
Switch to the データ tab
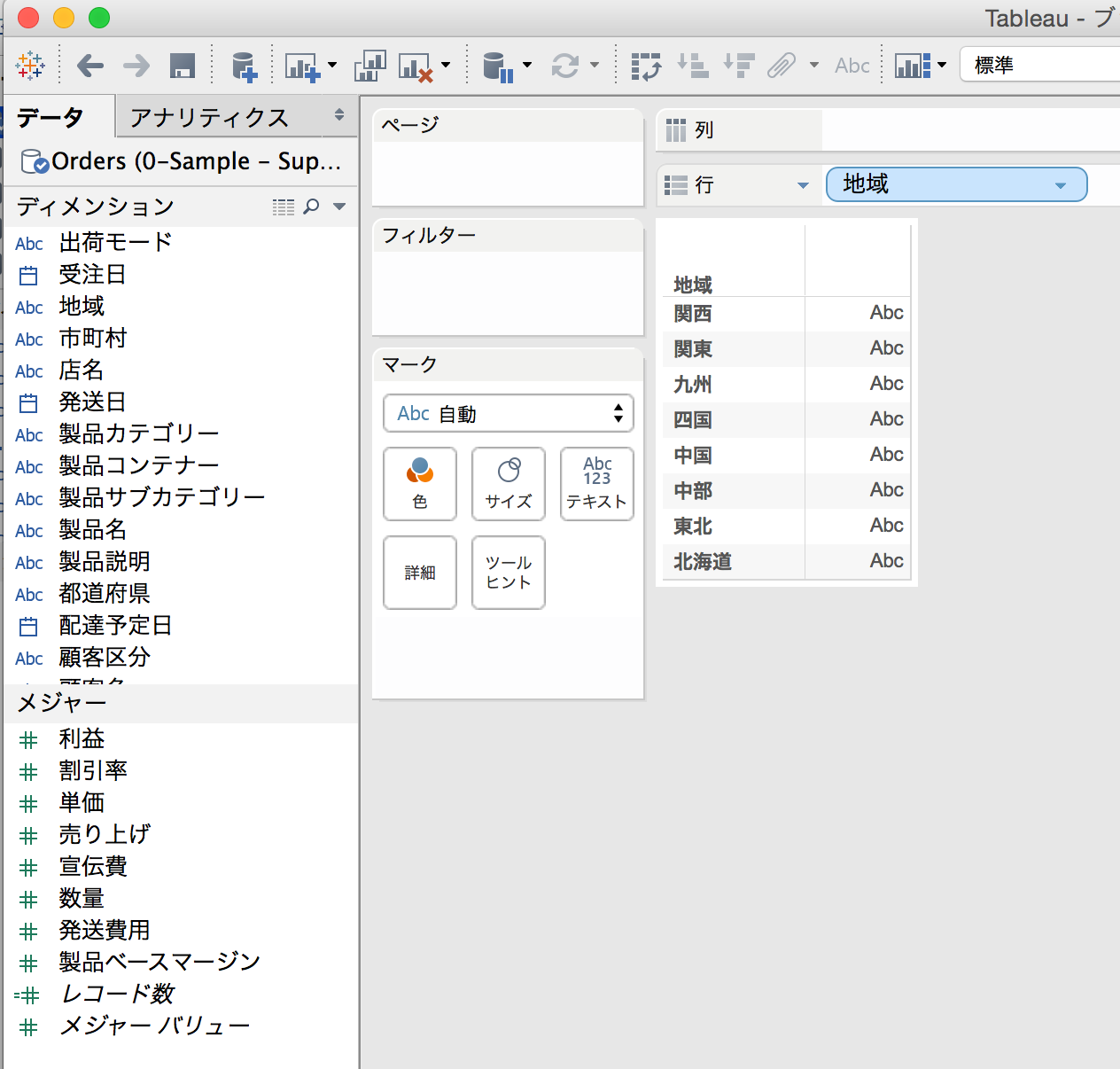pyautogui.click(x=50, y=116)
